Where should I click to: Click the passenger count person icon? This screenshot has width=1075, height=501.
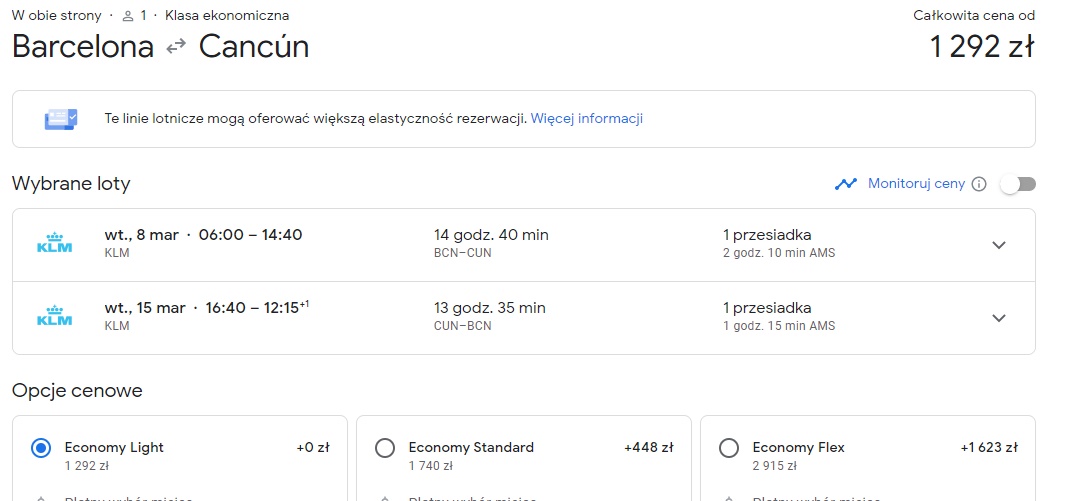127,16
